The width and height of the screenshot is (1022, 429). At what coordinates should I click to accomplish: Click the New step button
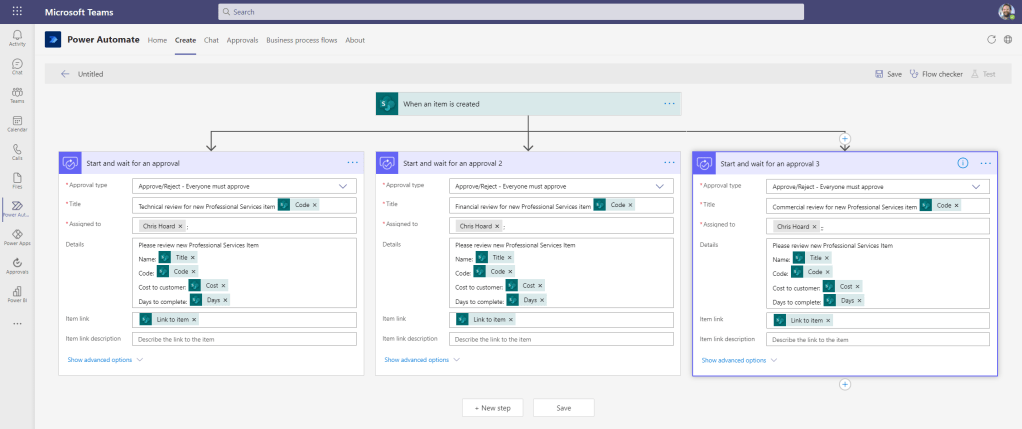pyautogui.click(x=492, y=407)
